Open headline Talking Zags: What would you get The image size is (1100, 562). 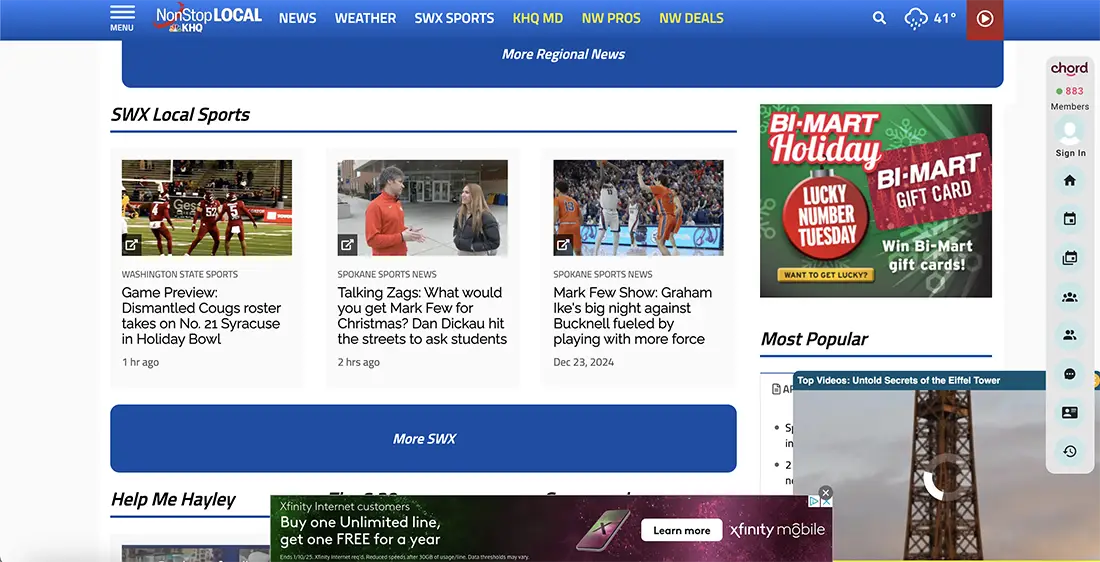(422, 316)
